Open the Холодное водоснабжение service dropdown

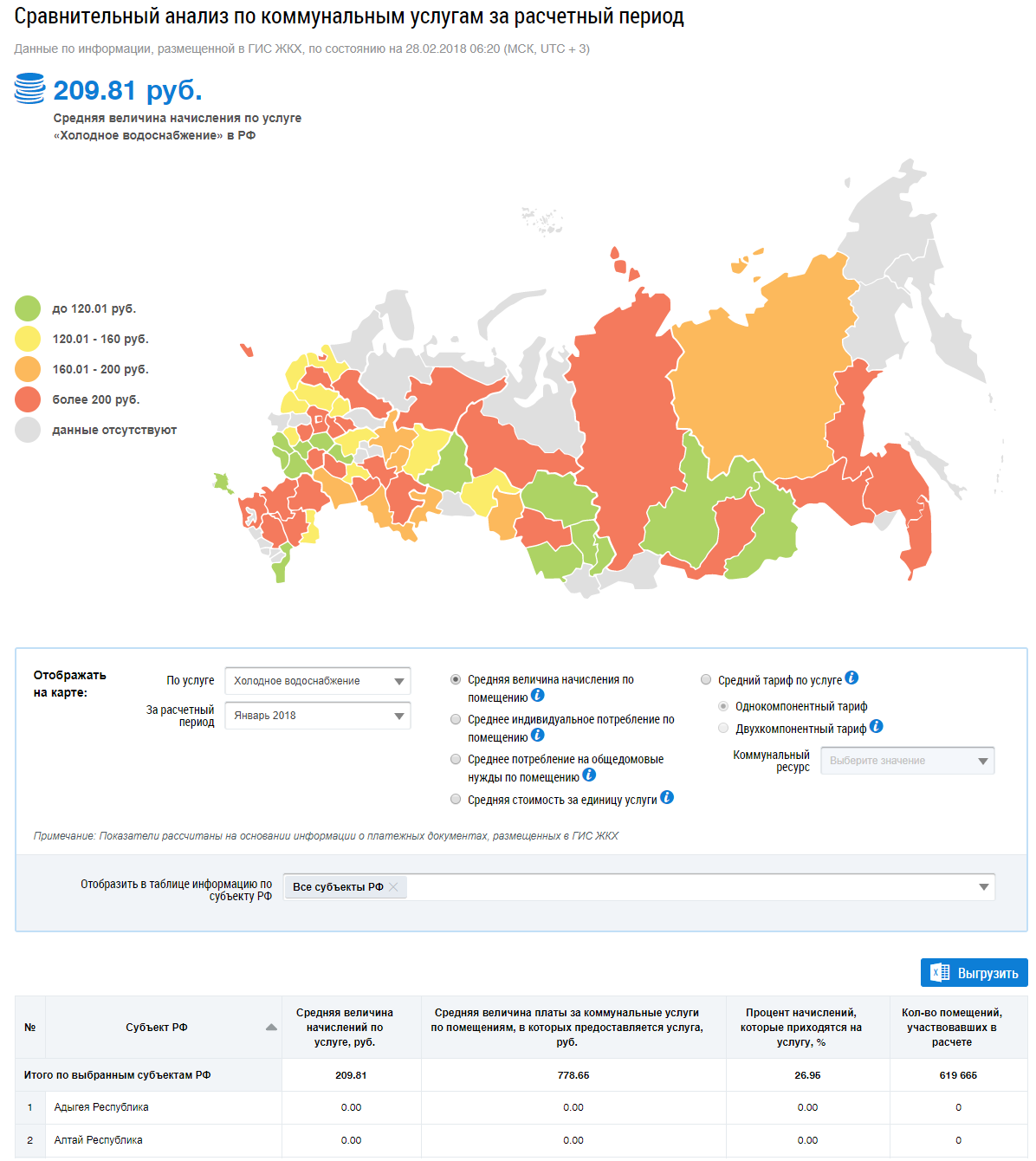tap(317, 681)
